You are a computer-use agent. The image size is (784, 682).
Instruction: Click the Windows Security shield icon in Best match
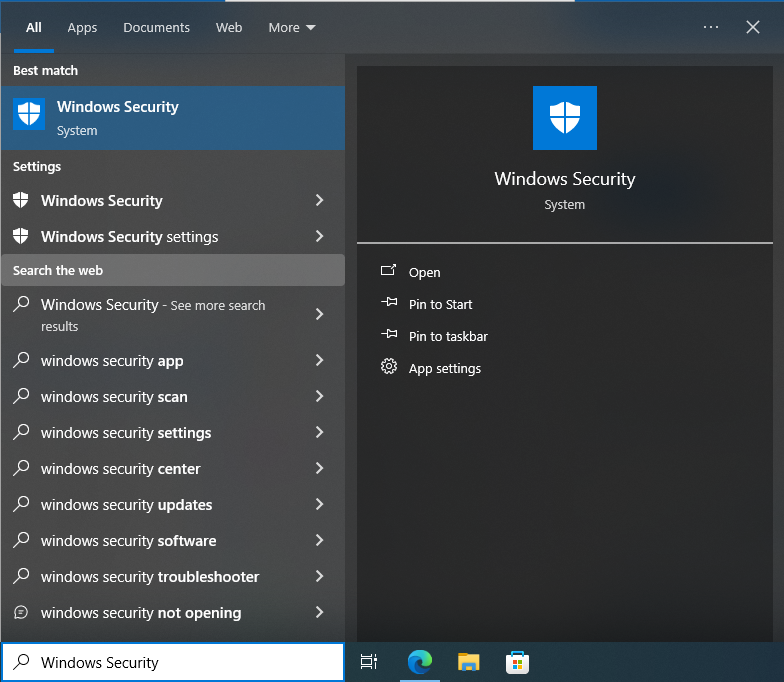(28, 114)
